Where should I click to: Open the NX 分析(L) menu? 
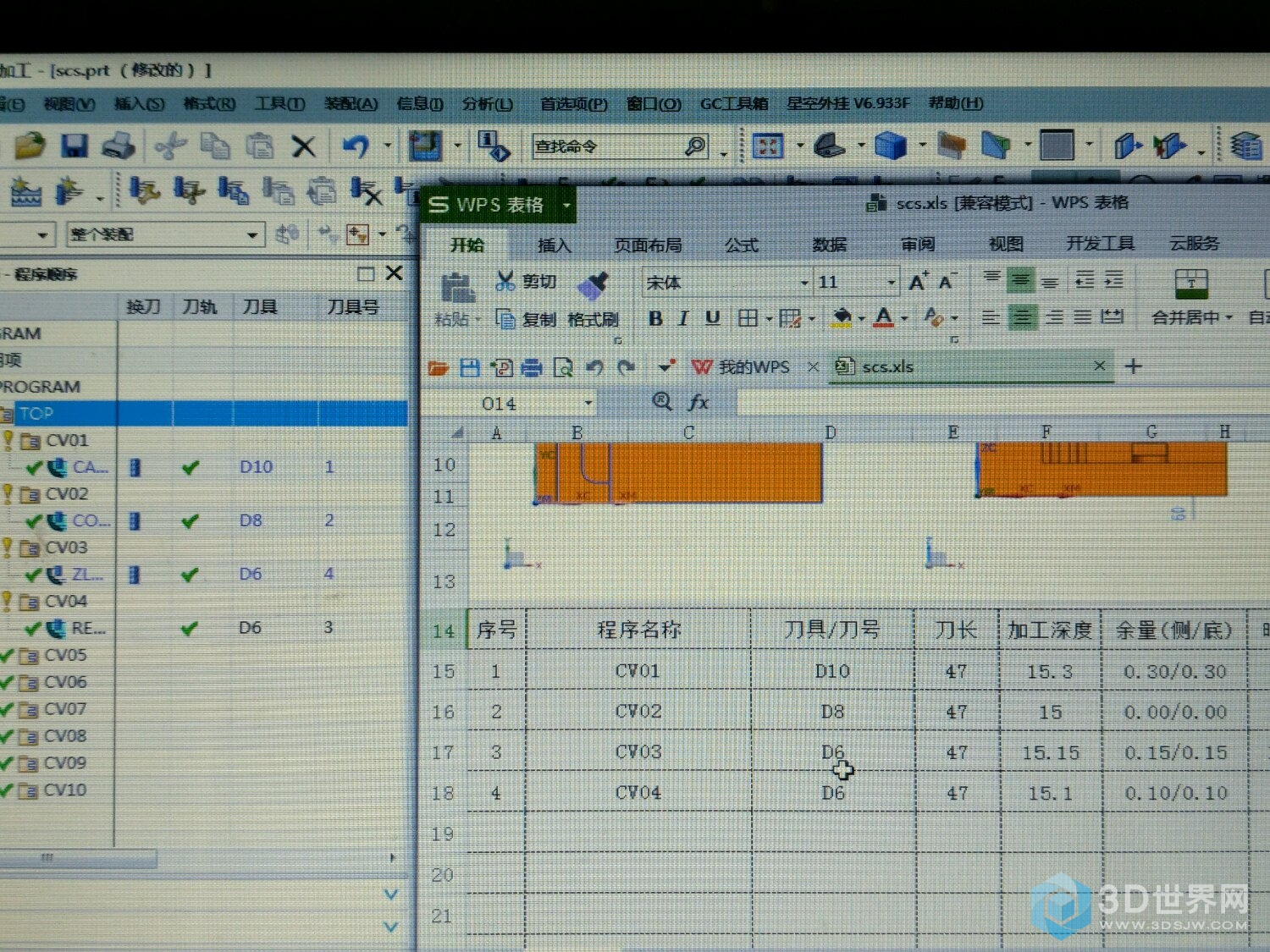click(487, 103)
